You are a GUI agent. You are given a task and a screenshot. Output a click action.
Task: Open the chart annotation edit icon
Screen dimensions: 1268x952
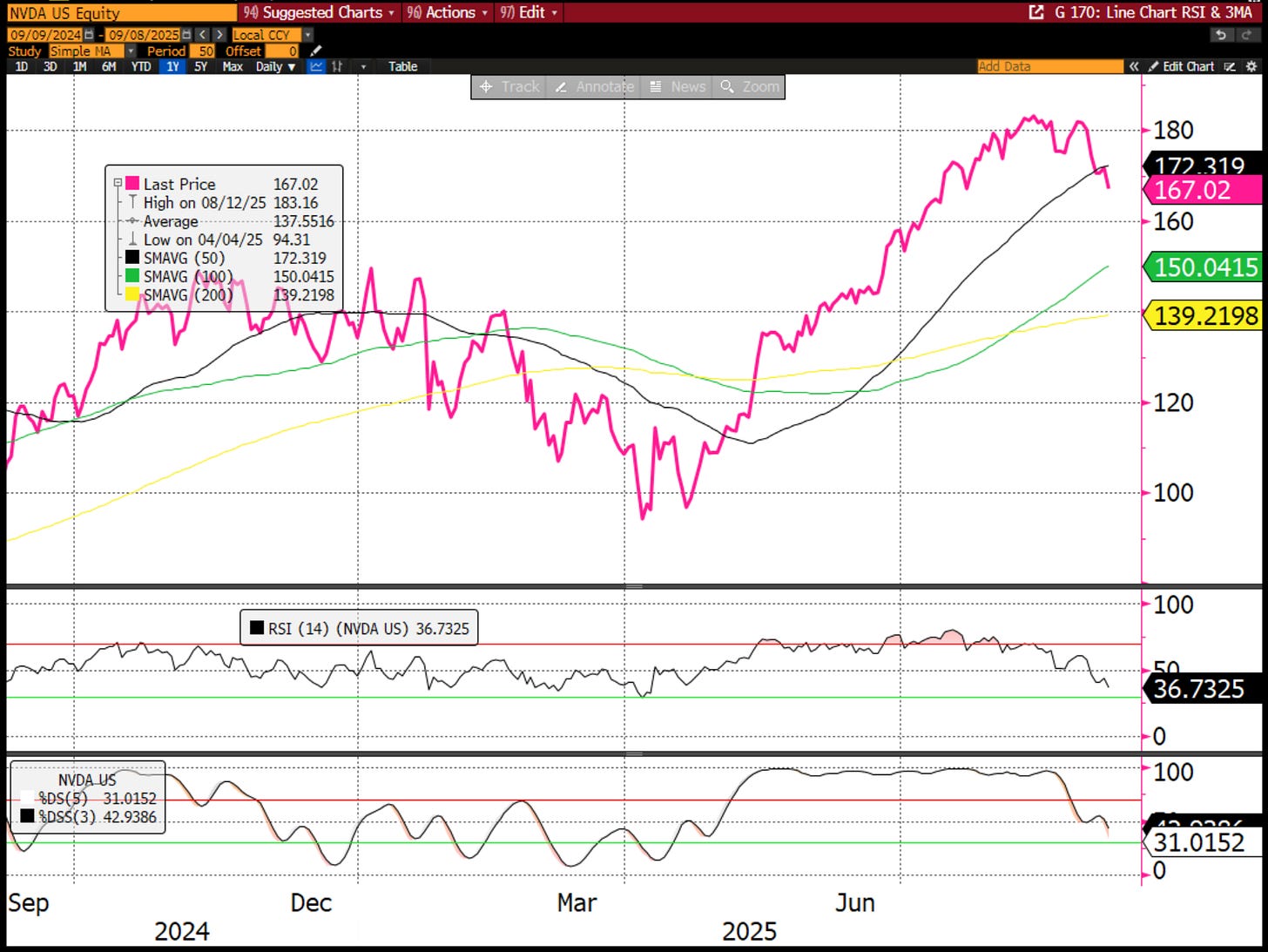(1230, 66)
